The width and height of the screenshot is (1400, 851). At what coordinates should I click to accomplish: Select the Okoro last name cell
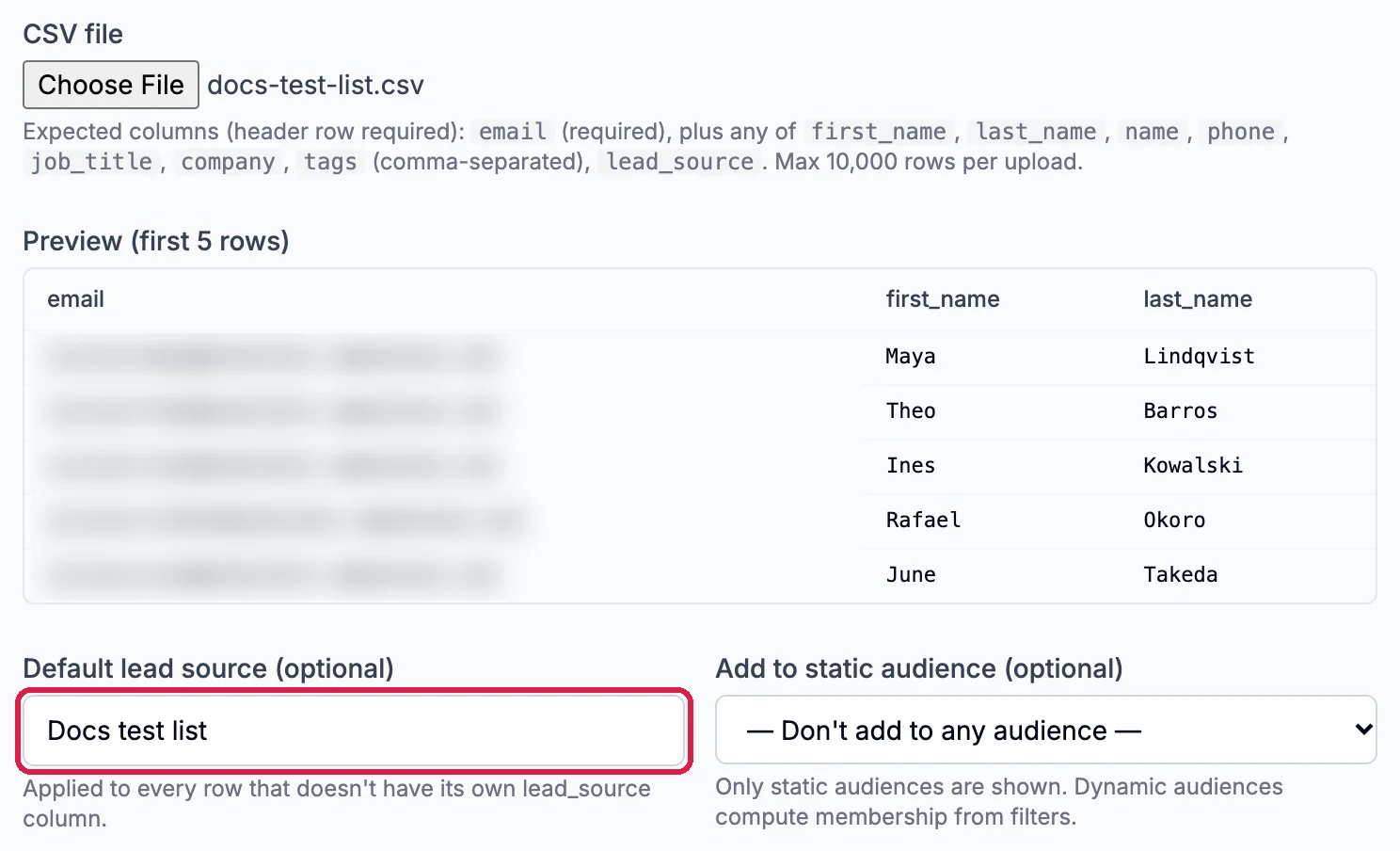point(1174,520)
